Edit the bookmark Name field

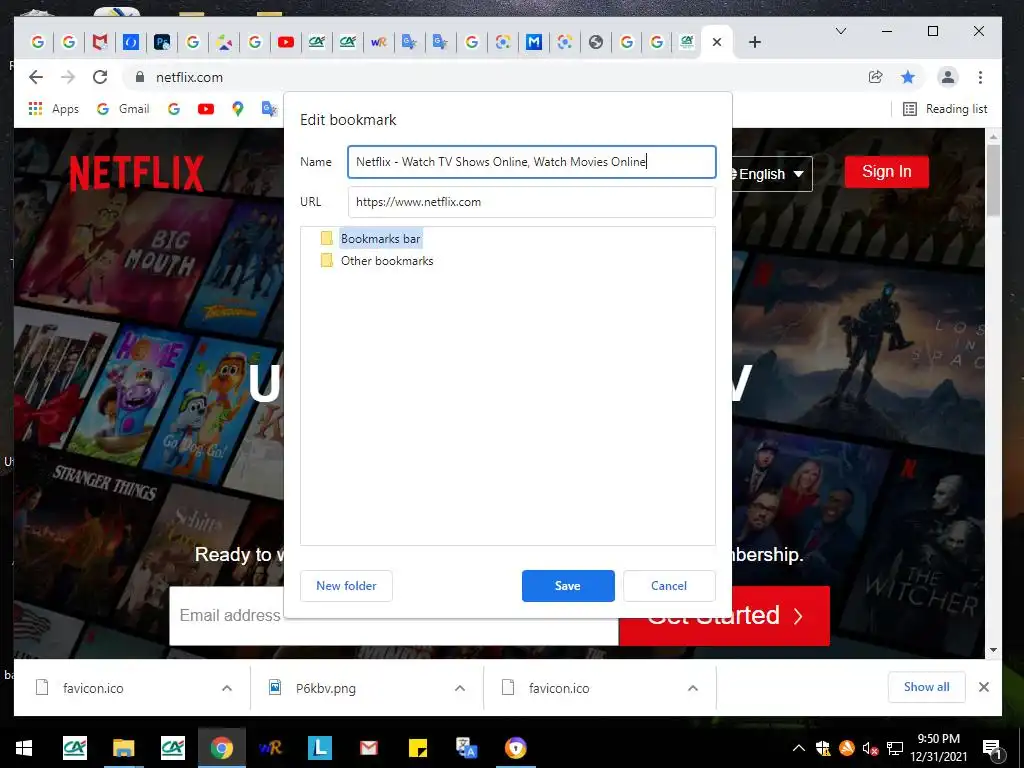click(x=532, y=162)
